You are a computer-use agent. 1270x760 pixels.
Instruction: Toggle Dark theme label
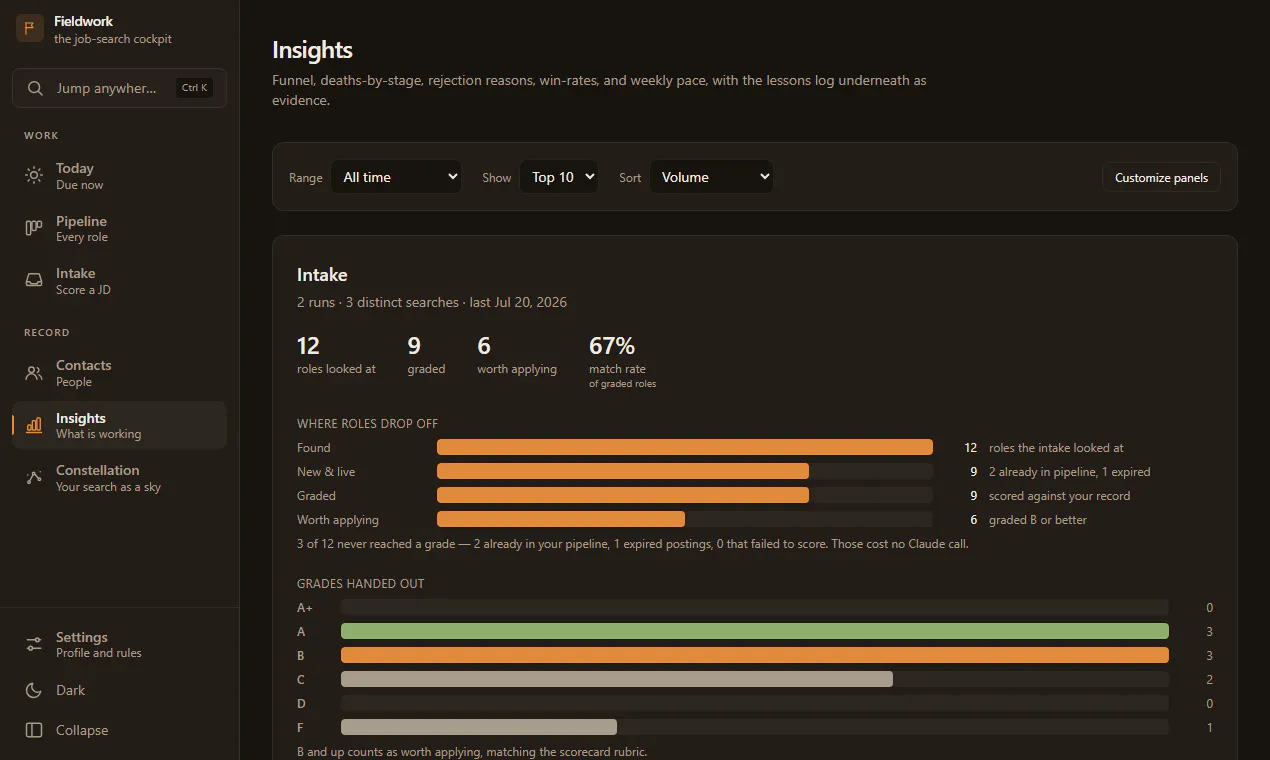click(x=71, y=690)
